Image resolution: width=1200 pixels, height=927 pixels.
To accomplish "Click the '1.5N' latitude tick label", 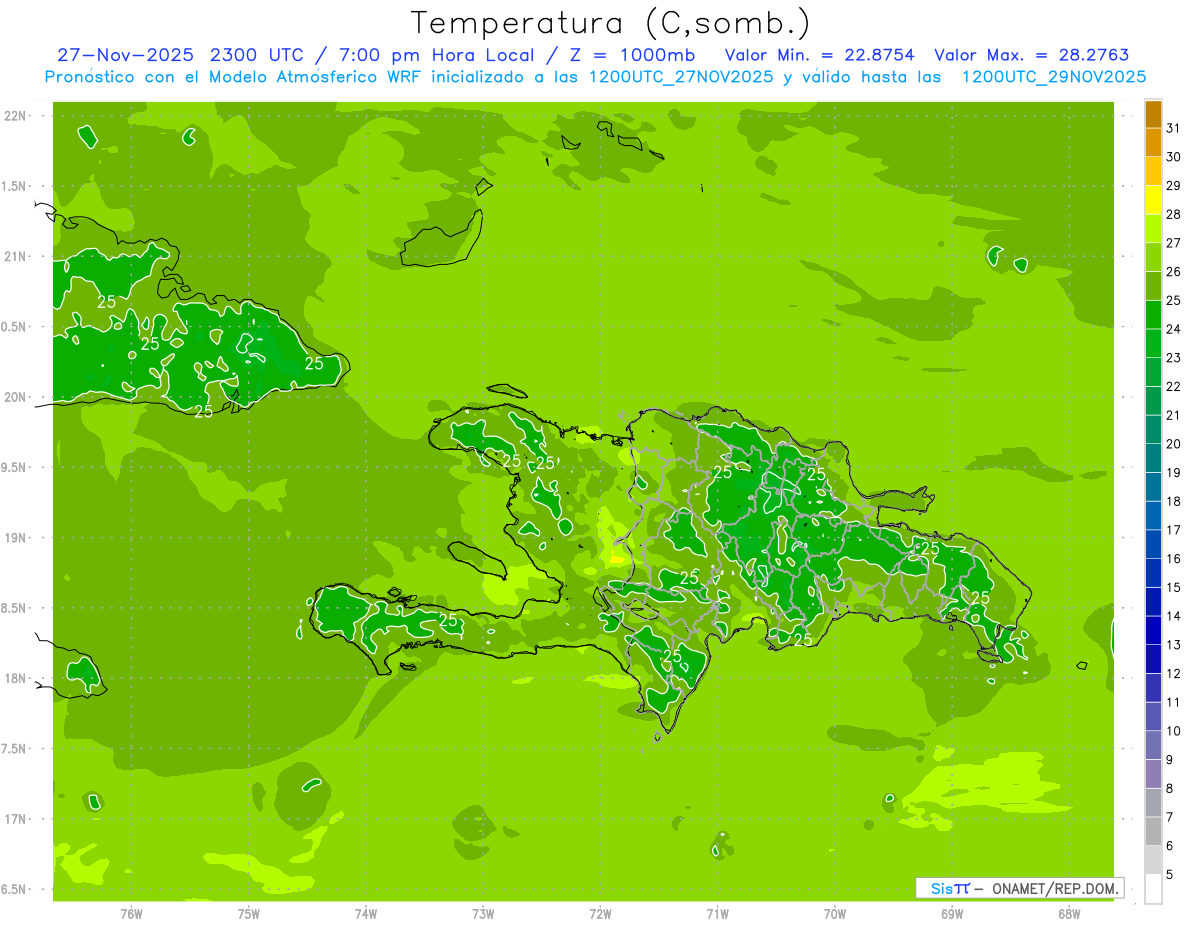I will [x=16, y=186].
